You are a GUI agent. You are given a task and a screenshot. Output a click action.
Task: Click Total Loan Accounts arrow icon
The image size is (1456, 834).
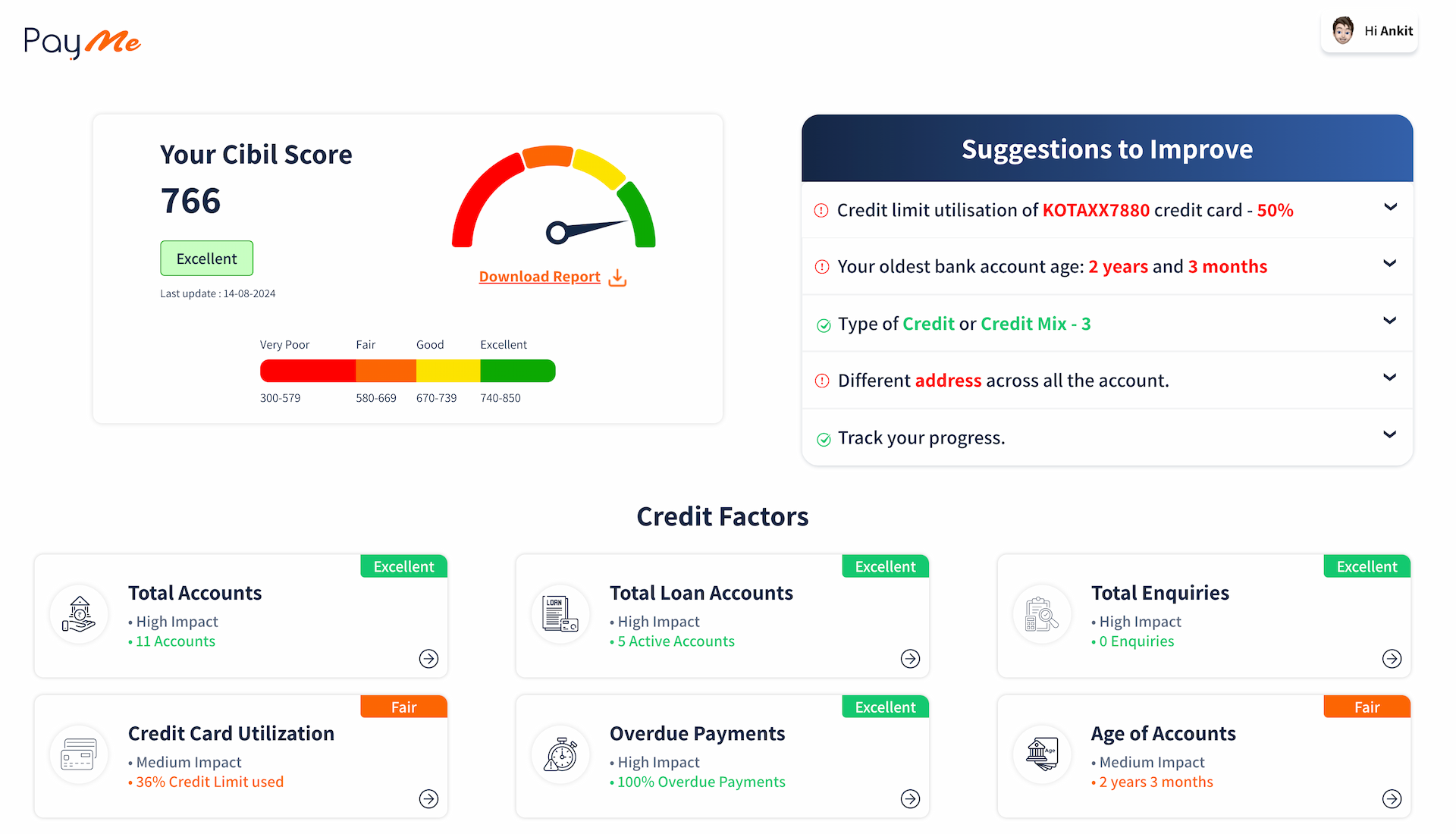coord(910,658)
